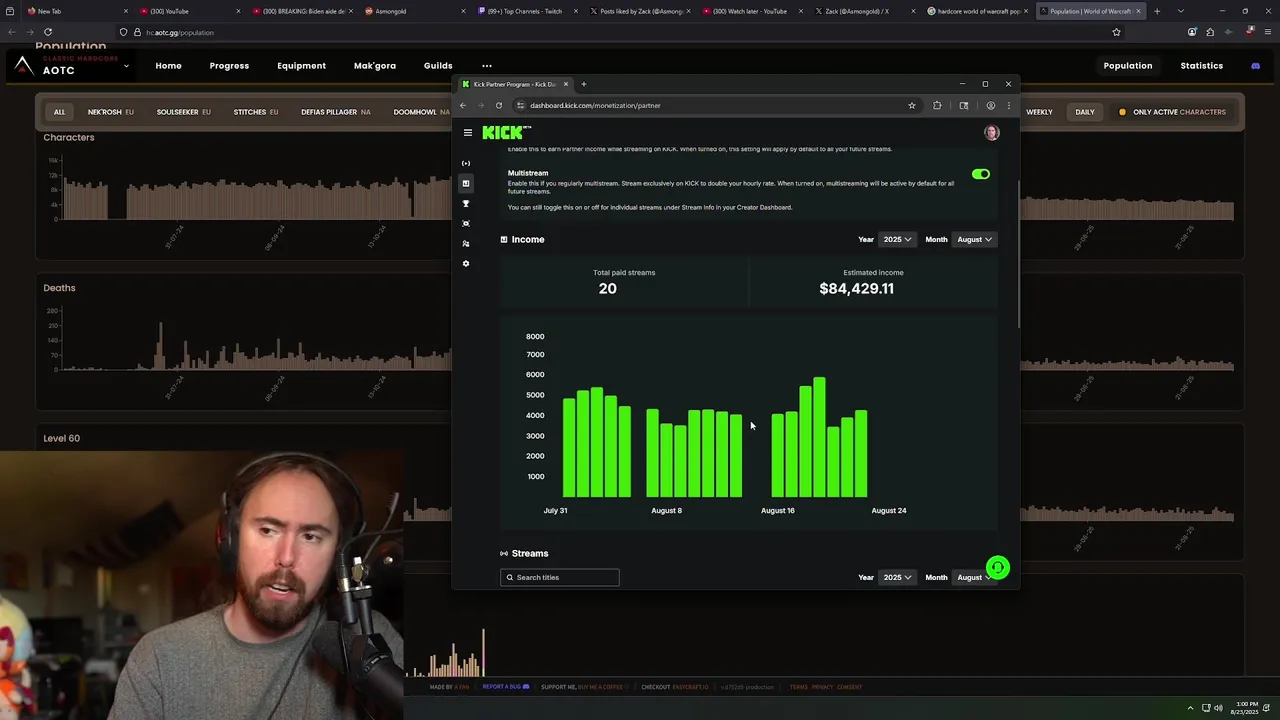Filter by Doomhowl NA realm
Viewport: 1280px width, 720px height.
coord(422,112)
